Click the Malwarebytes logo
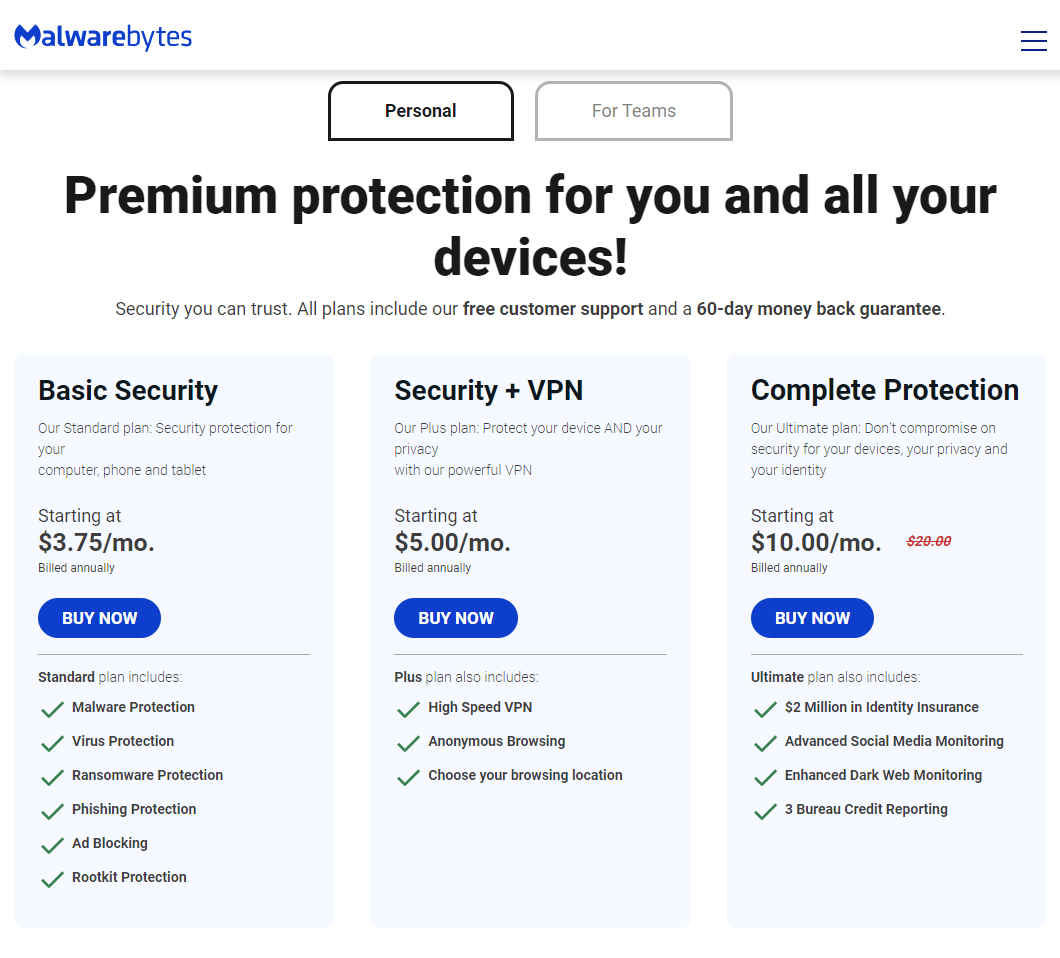Viewport: 1060px width, 958px height. 103,37
